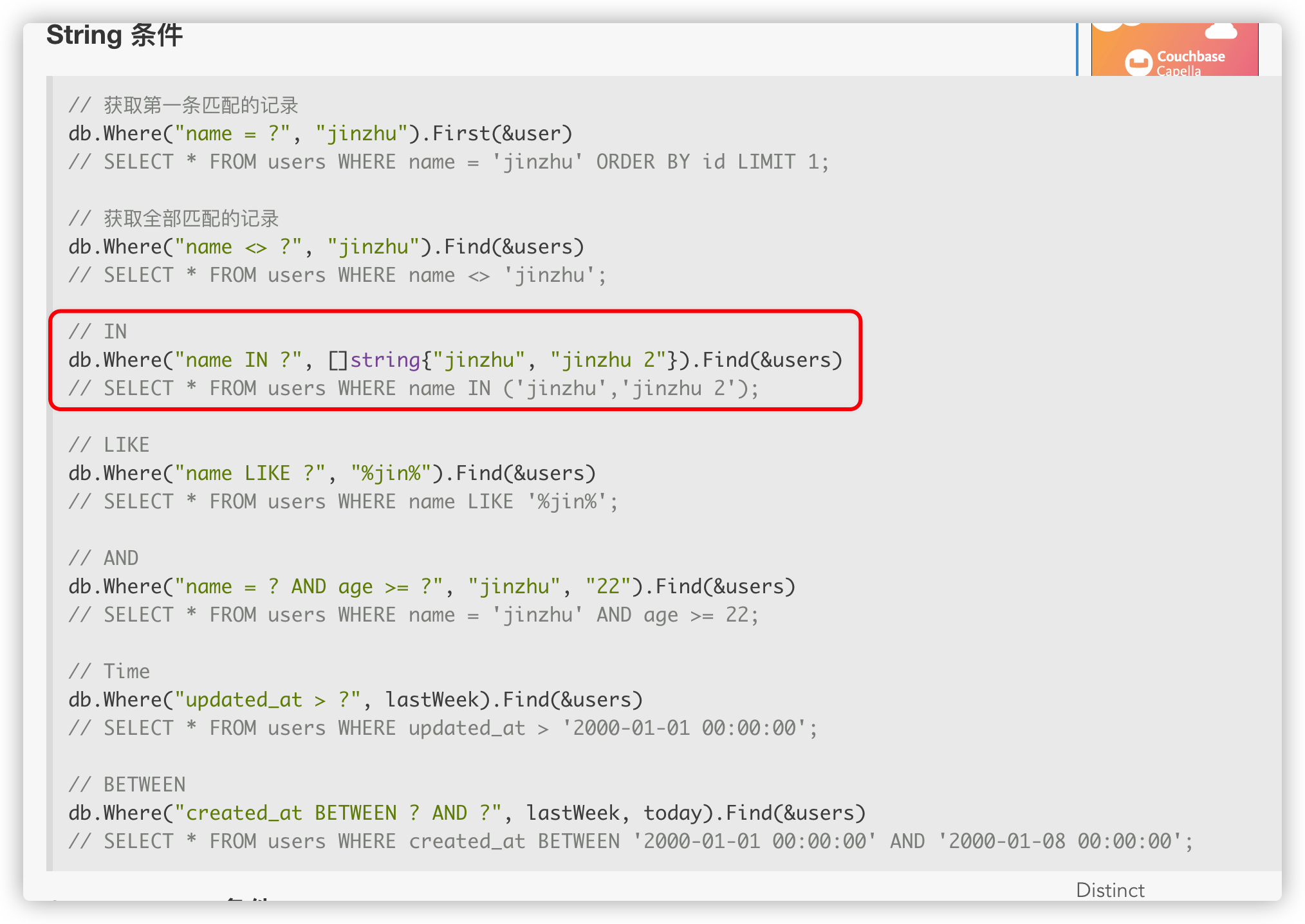This screenshot has height=924, width=1305.
Task: Click the updated_at Time query line
Action: [355, 699]
